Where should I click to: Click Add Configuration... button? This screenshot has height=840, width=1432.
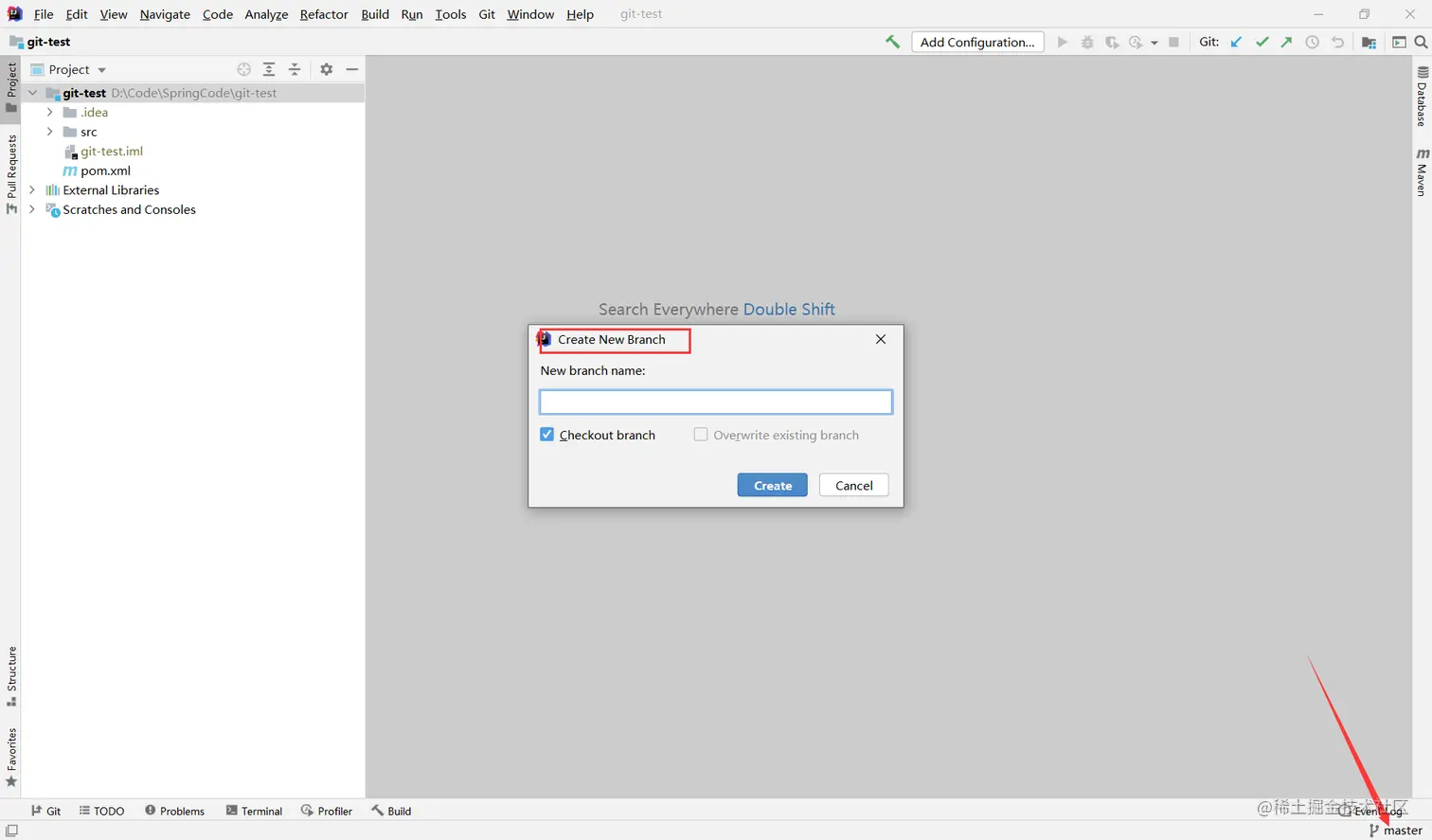click(x=977, y=42)
